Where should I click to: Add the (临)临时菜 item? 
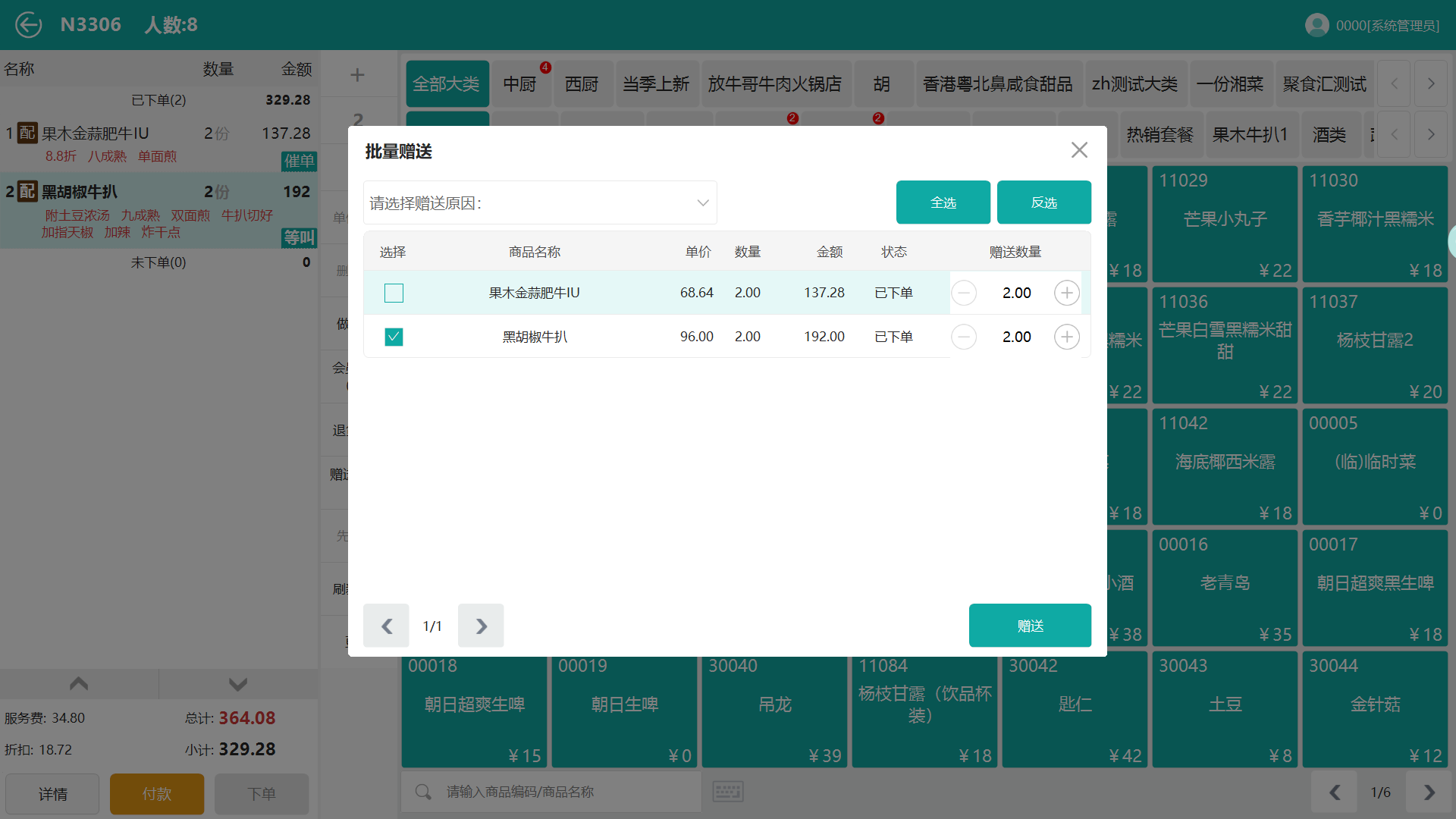tap(1375, 466)
